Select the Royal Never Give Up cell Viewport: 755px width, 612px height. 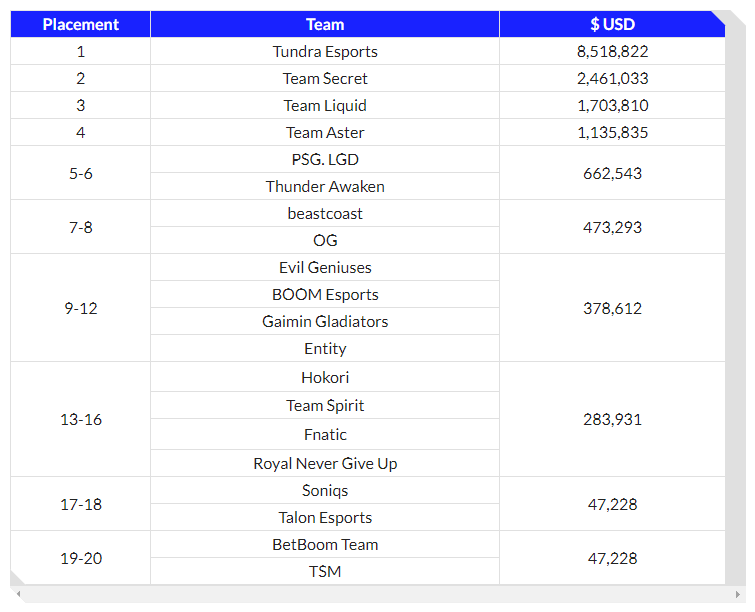tap(325, 463)
